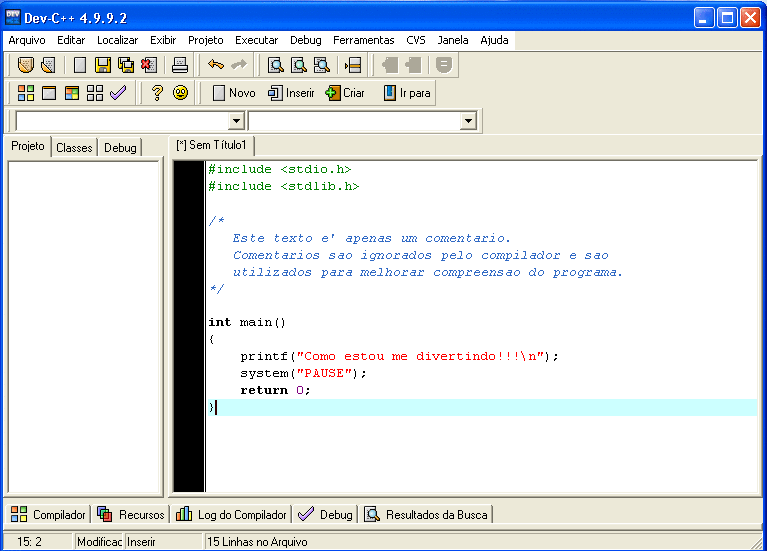Click the Print icon in toolbar
This screenshot has height=551, width=767.
pos(179,65)
